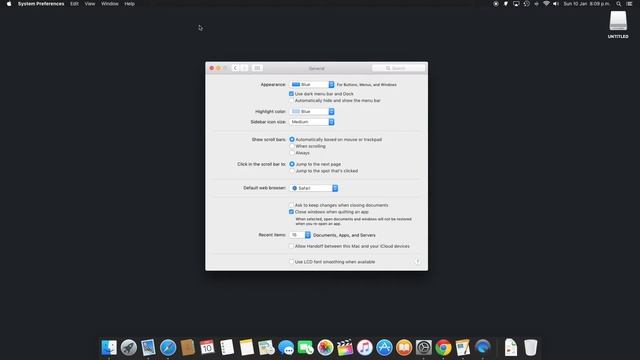Select Jump to the next page
640x360 pixels.
click(x=292, y=164)
